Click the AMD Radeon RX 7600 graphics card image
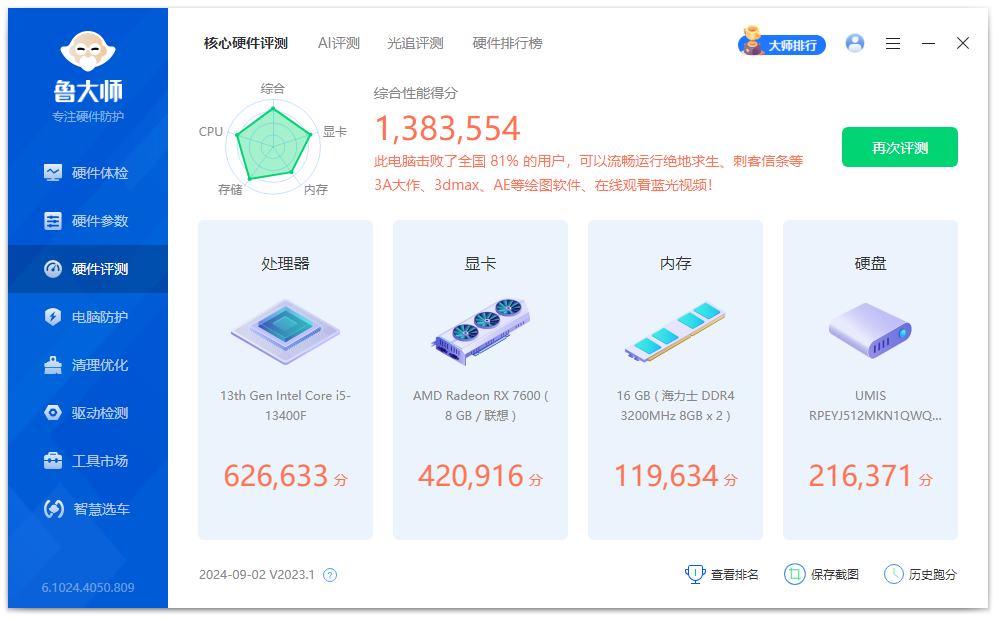The height and width of the screenshot is (619, 1001). 480,330
